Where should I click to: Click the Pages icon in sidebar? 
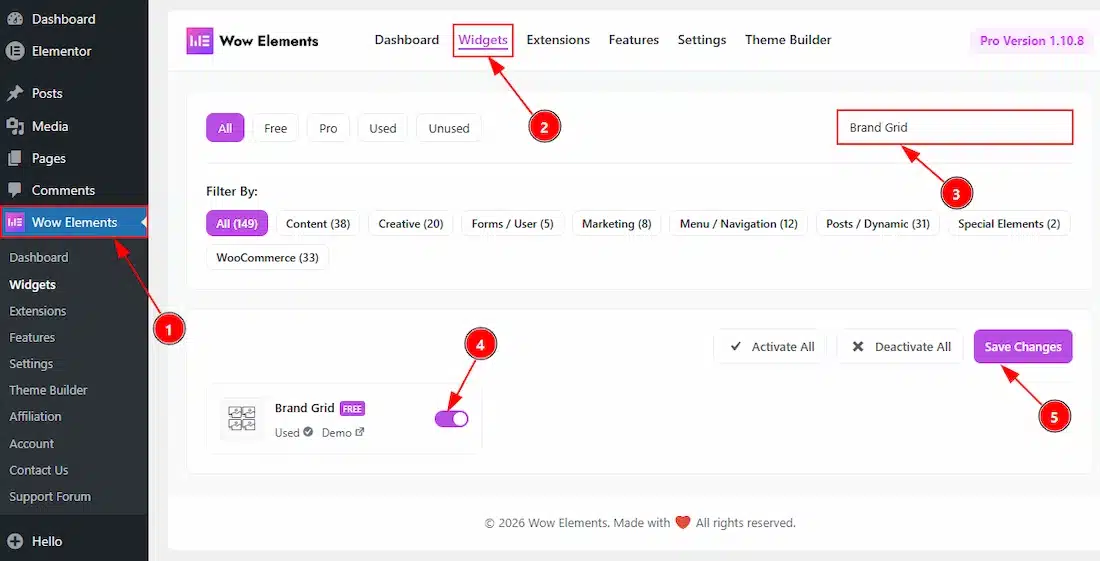pyautogui.click(x=15, y=158)
